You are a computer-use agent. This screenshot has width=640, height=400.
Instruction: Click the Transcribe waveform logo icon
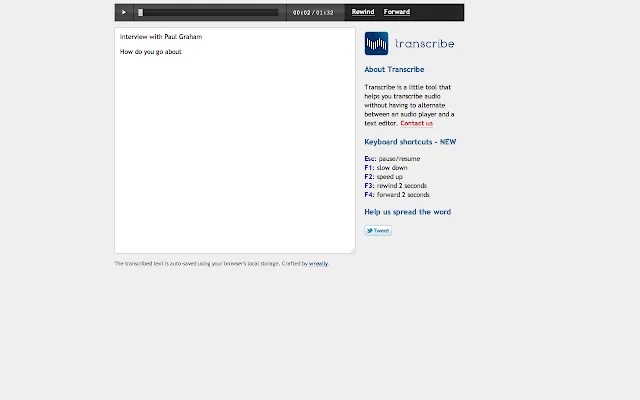(x=376, y=43)
